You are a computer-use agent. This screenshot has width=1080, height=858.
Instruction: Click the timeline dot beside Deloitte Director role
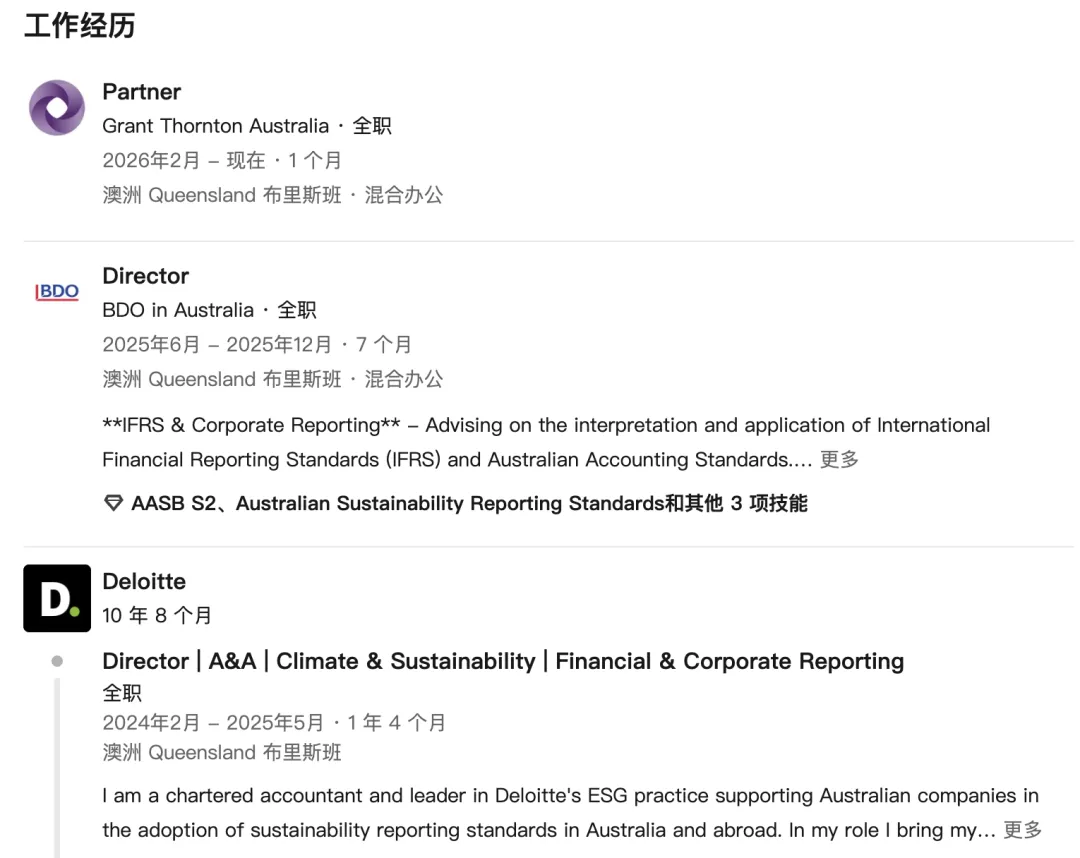point(57,661)
